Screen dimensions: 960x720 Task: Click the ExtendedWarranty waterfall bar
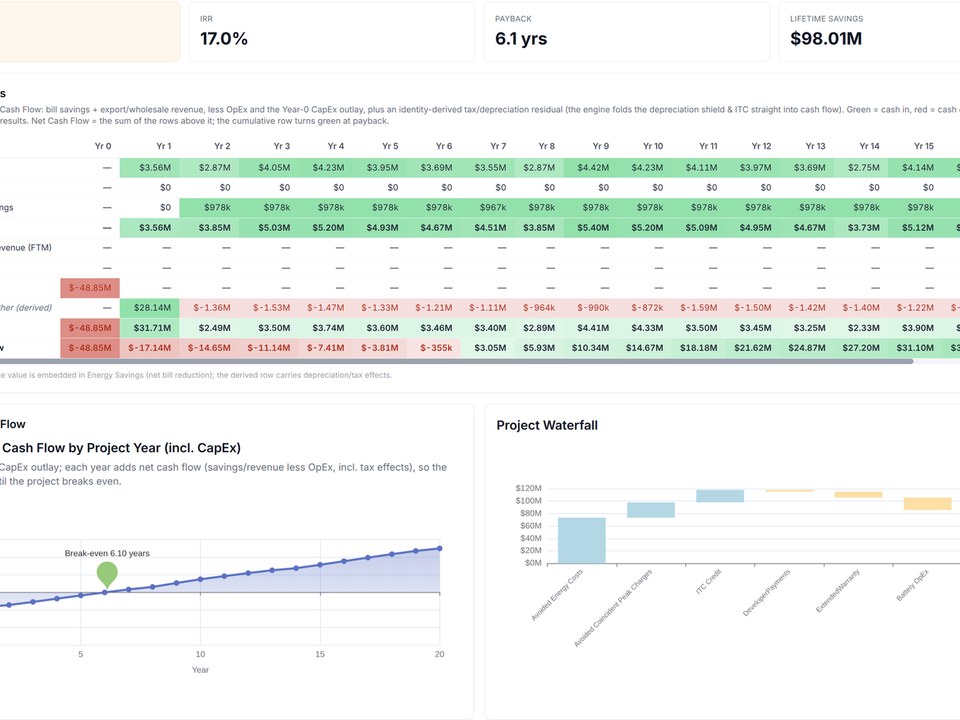858,495
